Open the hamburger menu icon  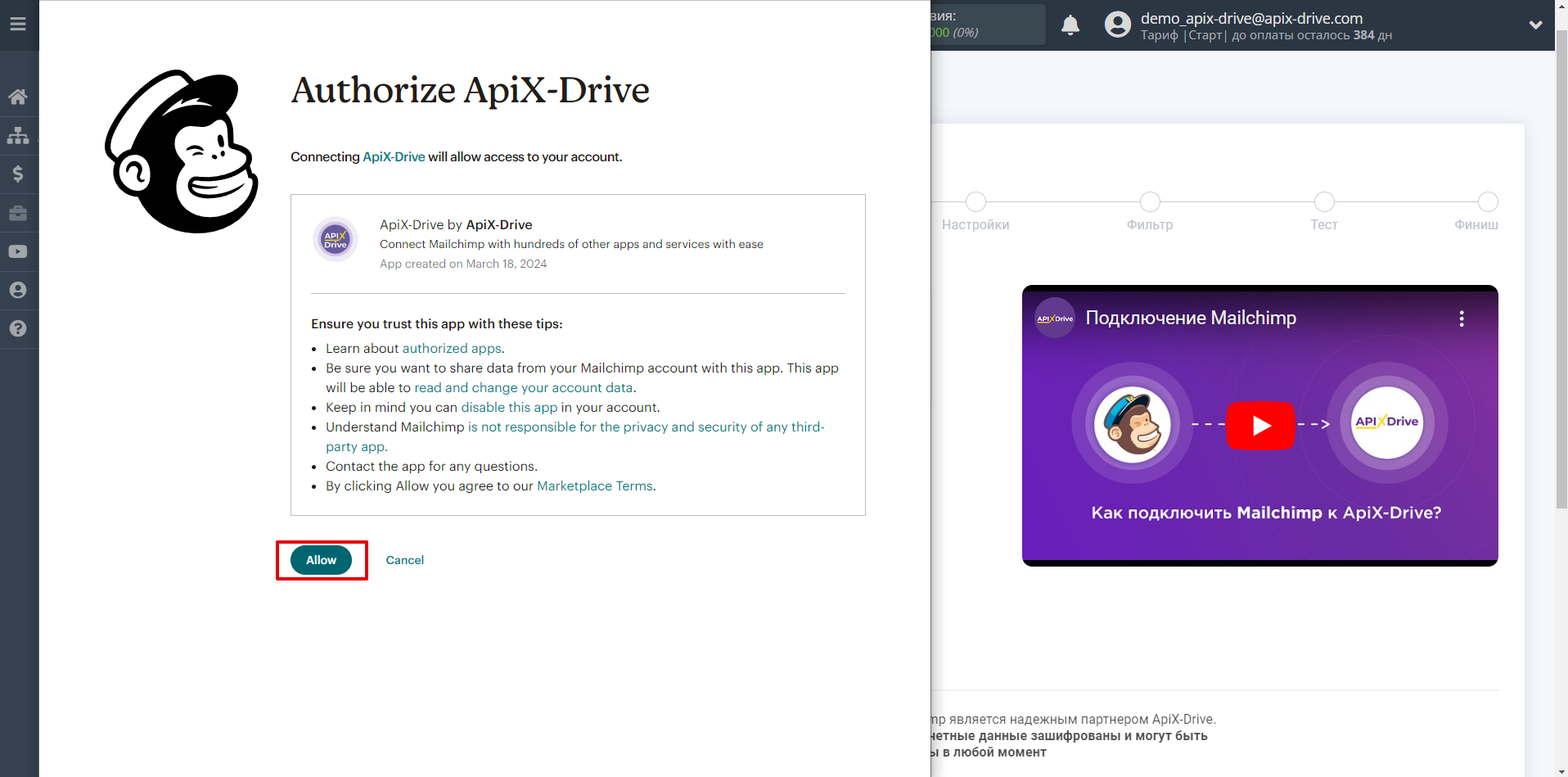(18, 24)
